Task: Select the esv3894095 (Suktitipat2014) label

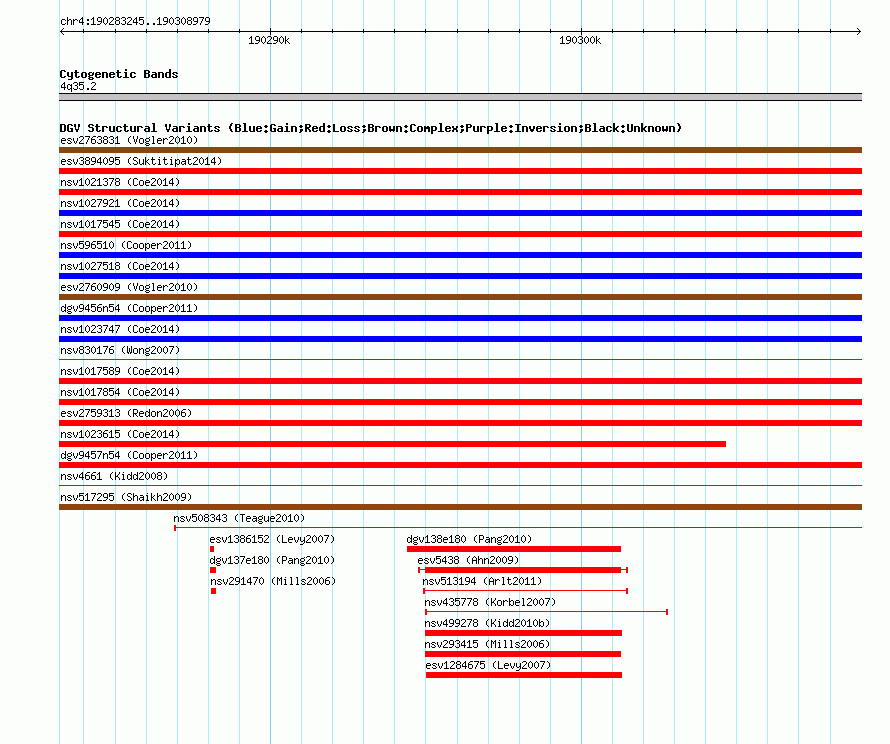Action: 141,161
